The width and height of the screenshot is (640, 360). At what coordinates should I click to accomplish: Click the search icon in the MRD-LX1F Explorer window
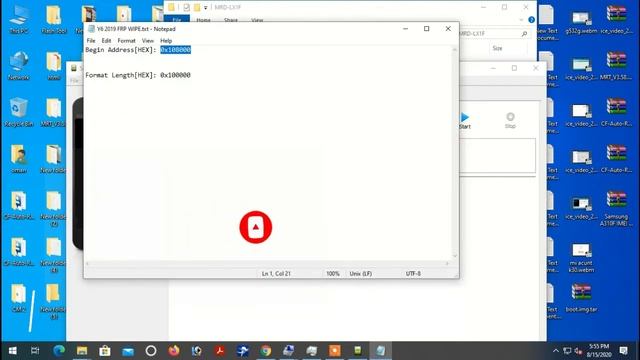point(524,34)
